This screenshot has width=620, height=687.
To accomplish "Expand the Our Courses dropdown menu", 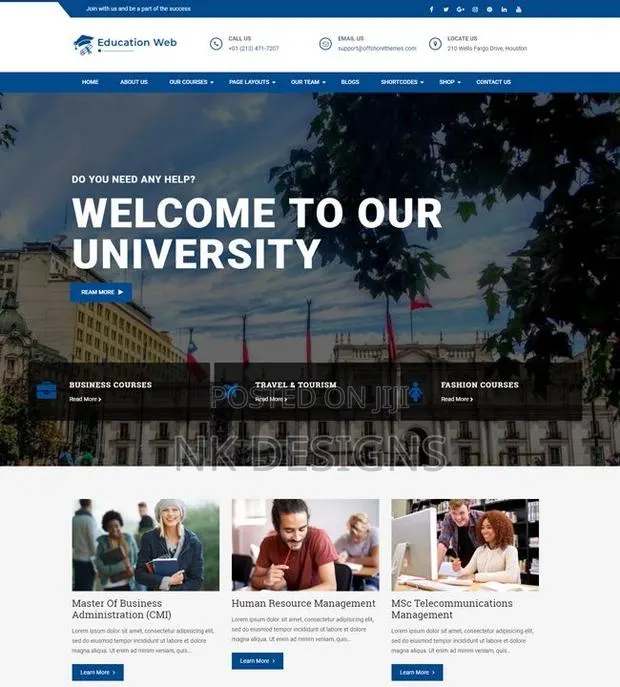I will click(191, 82).
